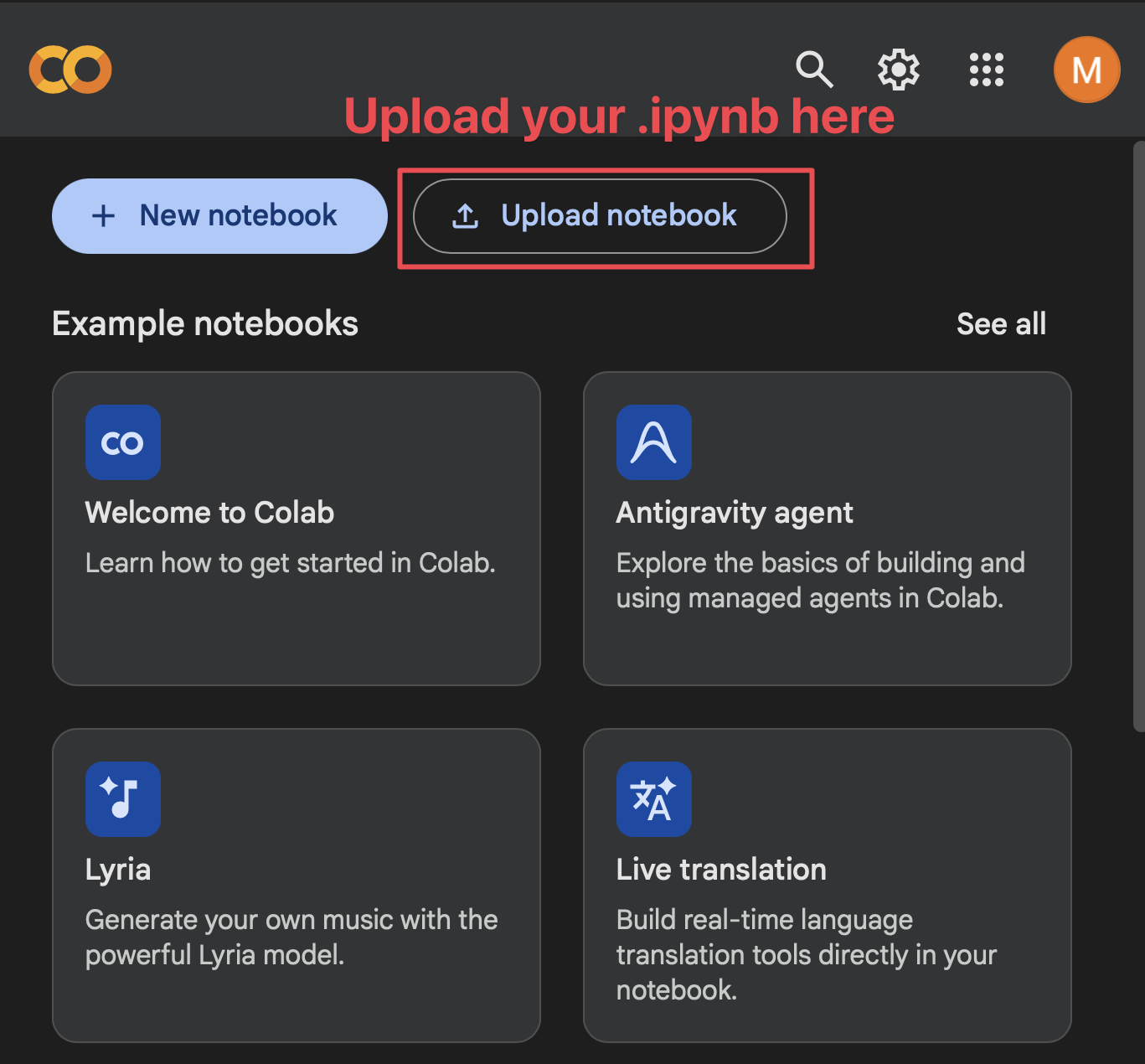1145x1064 pixels.
Task: Click the Live translation icon
Action: pyautogui.click(x=654, y=799)
